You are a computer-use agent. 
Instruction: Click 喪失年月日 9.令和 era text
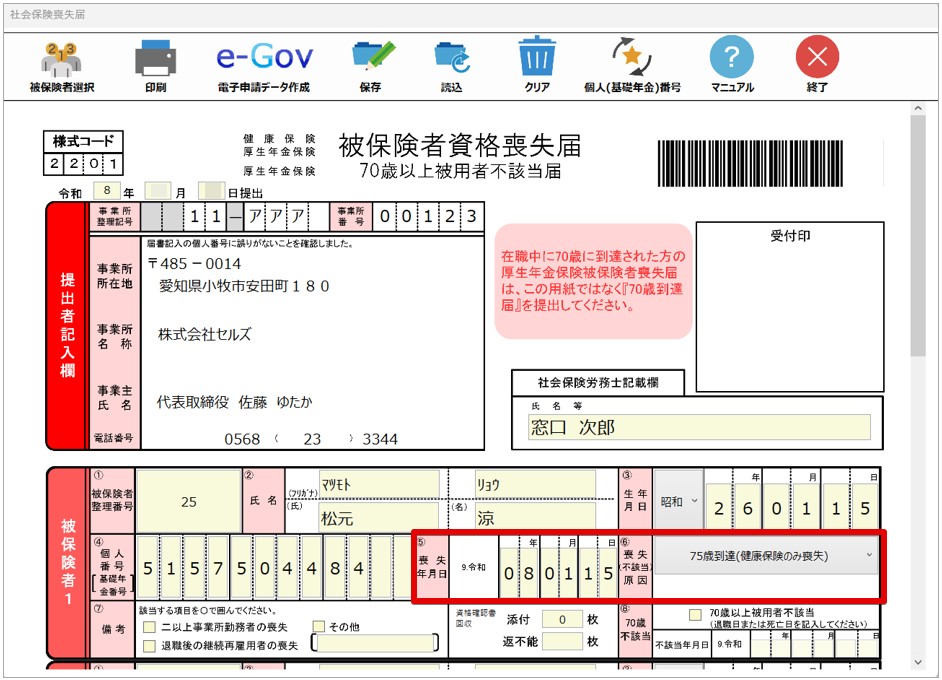(x=473, y=567)
